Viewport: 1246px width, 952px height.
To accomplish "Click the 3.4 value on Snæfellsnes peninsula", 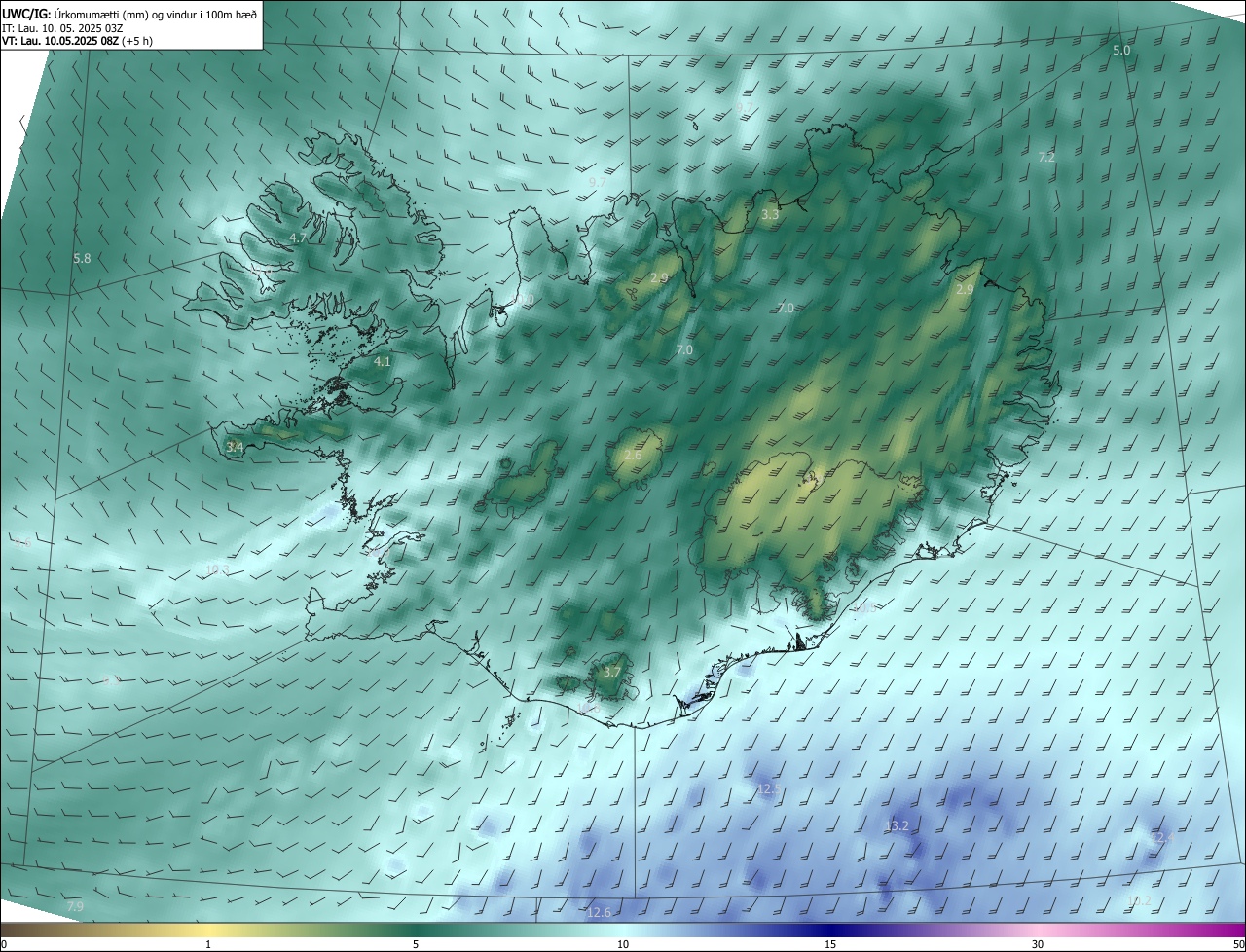I will point(235,447).
